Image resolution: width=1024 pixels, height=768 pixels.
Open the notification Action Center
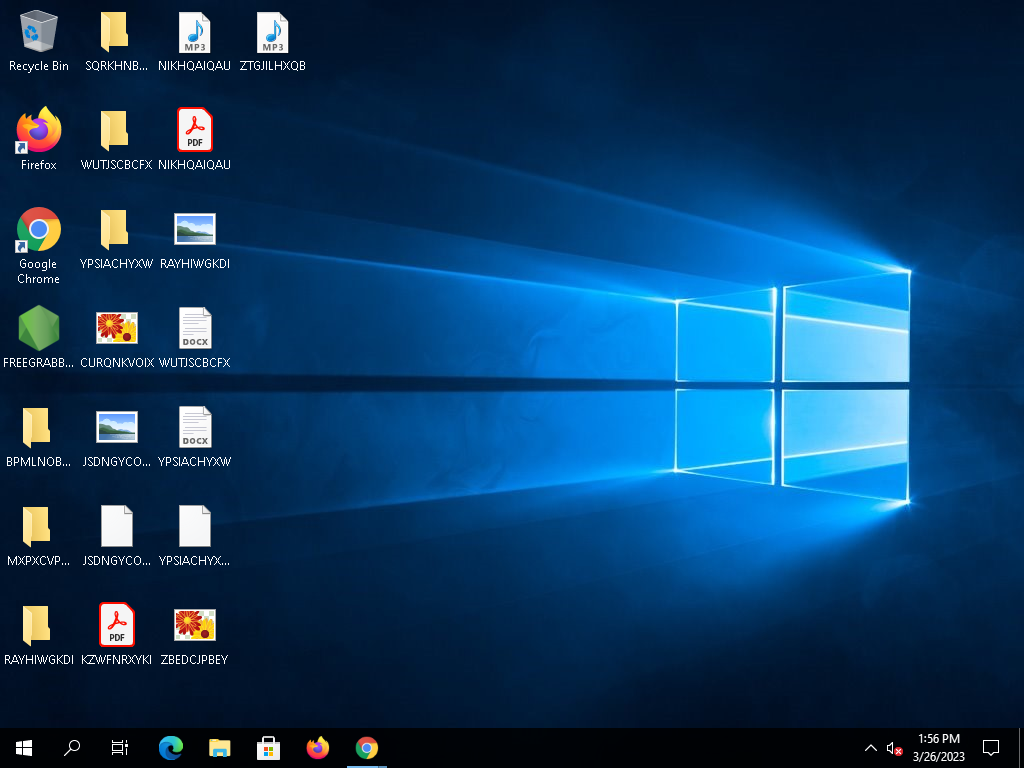(991, 747)
